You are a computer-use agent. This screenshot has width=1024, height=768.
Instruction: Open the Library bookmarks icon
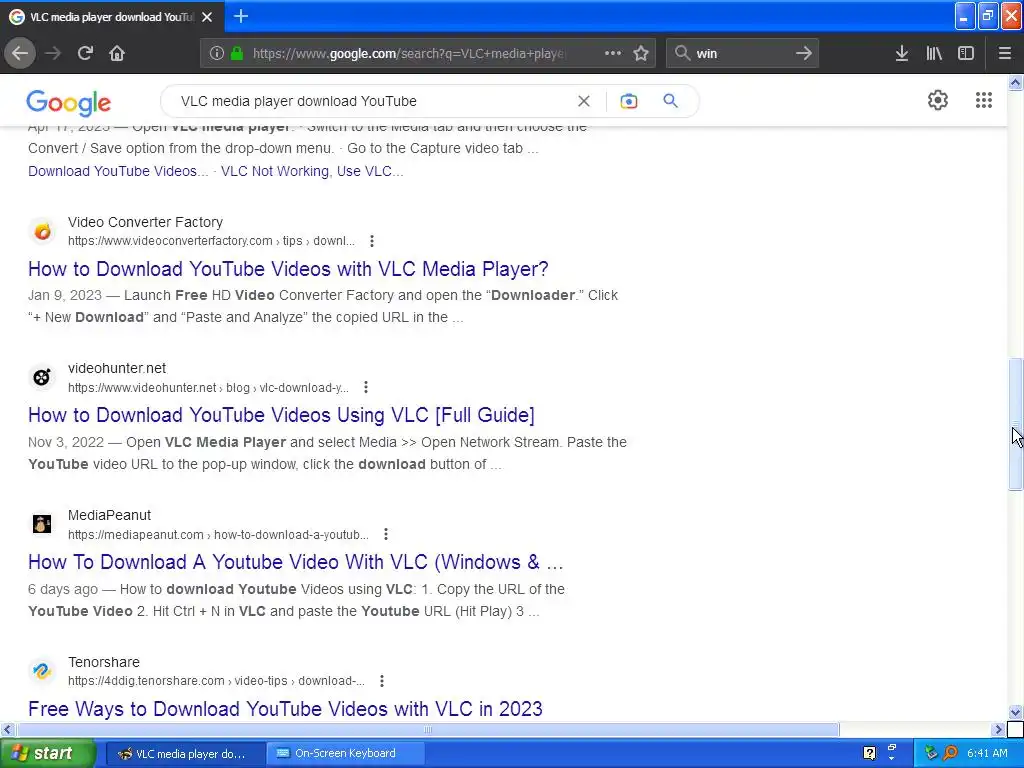coord(934,54)
